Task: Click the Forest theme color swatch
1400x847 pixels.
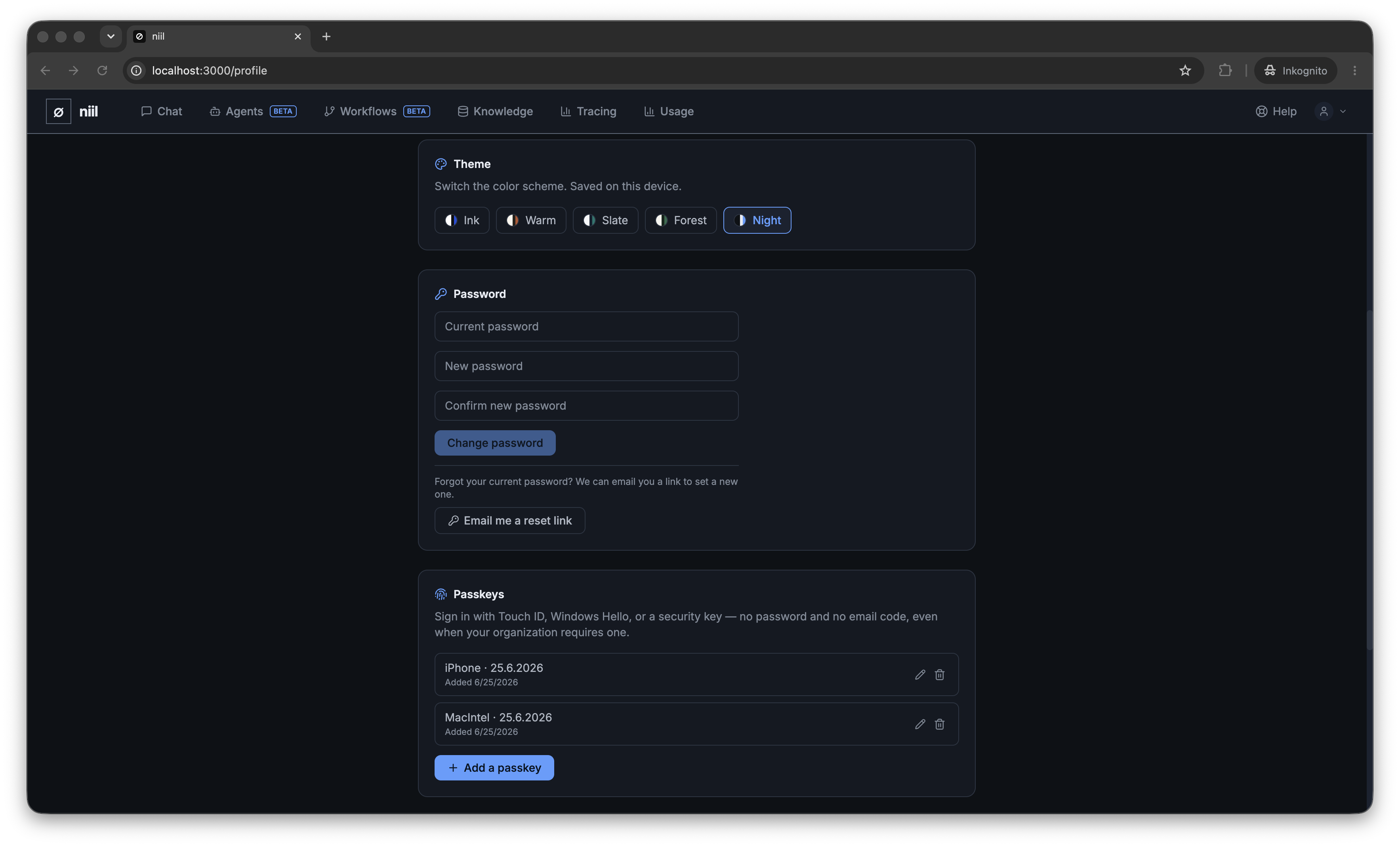Action: click(661, 220)
